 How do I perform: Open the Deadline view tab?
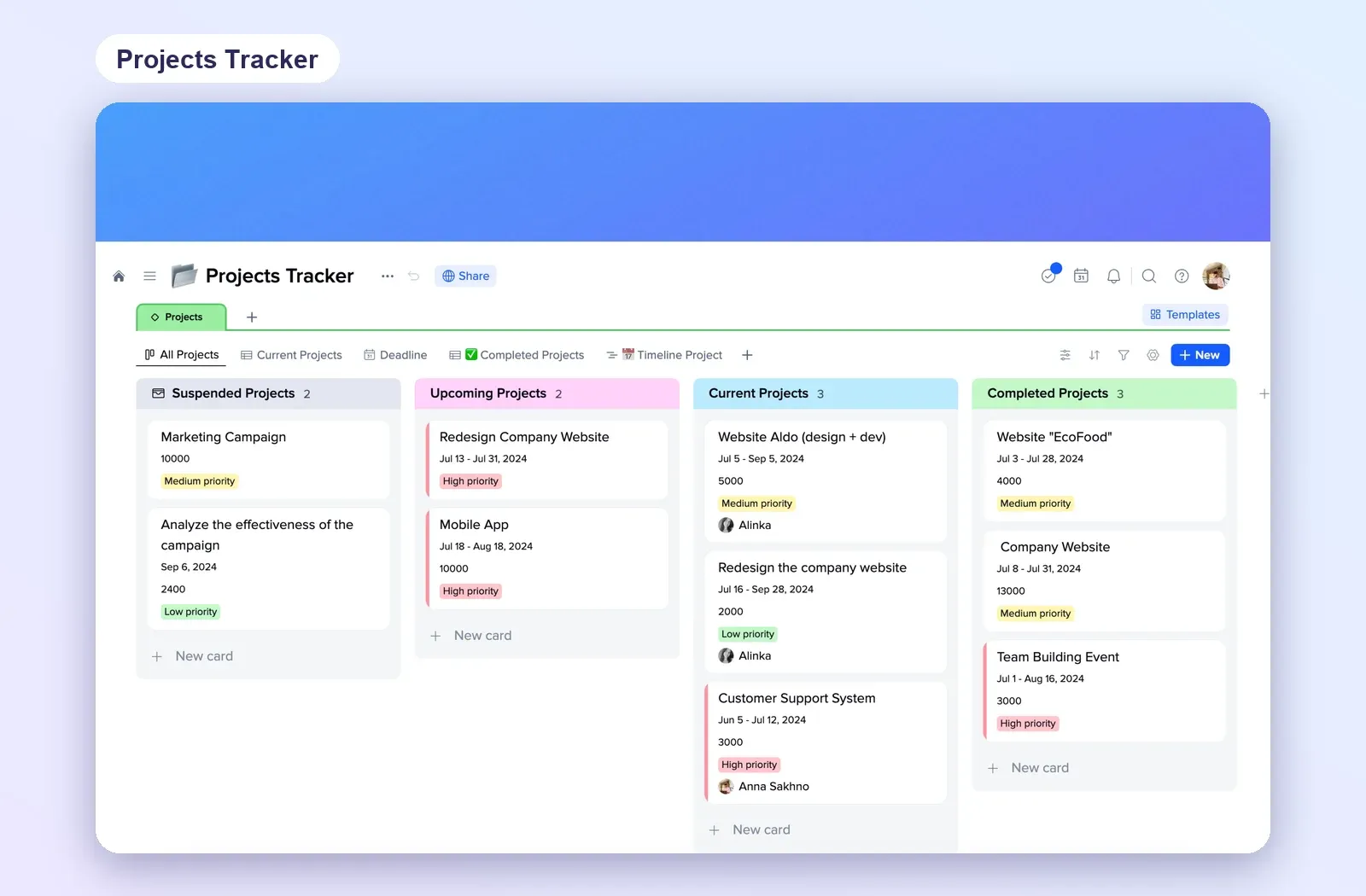[395, 355]
